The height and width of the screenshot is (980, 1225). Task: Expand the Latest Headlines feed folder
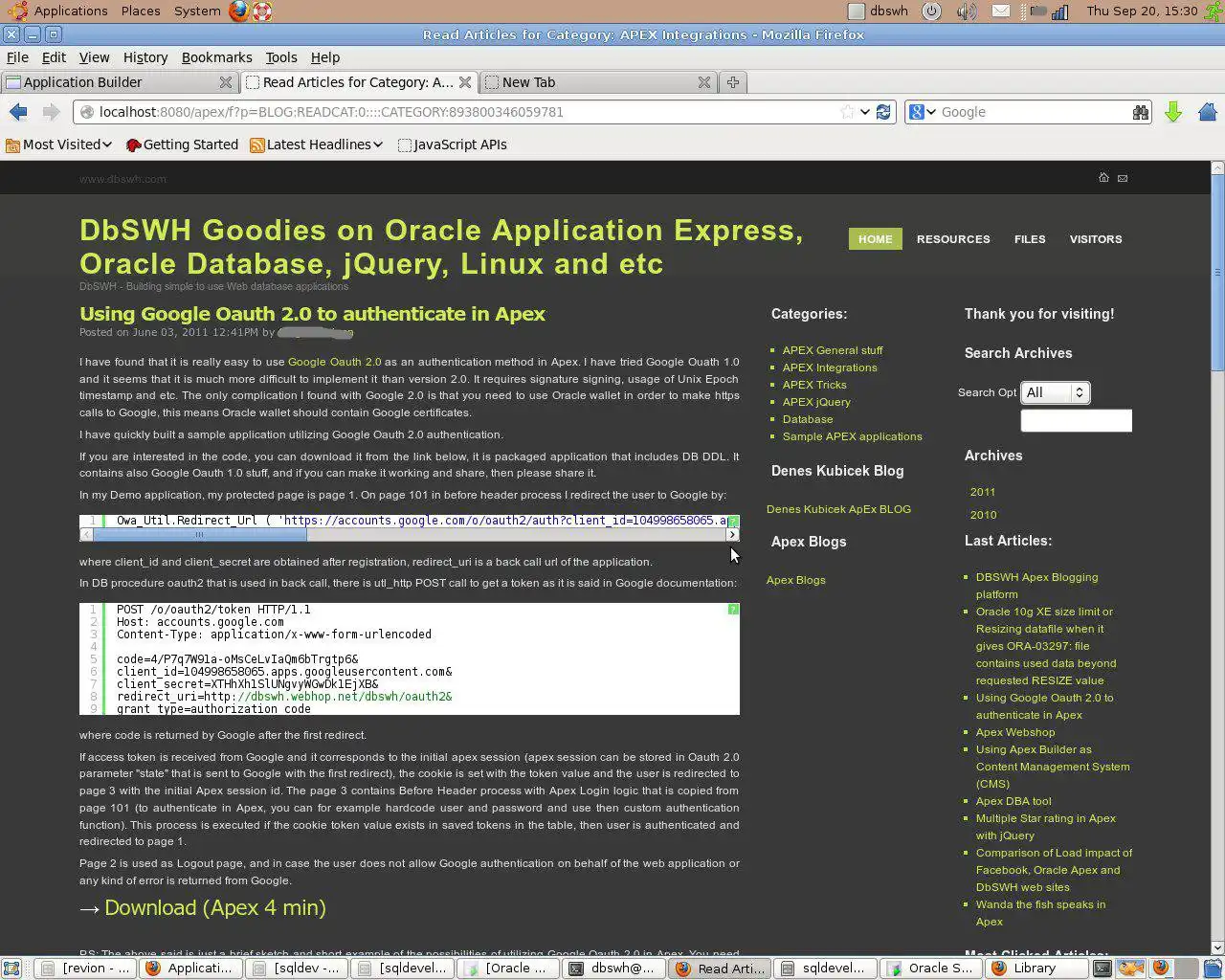coord(317,145)
